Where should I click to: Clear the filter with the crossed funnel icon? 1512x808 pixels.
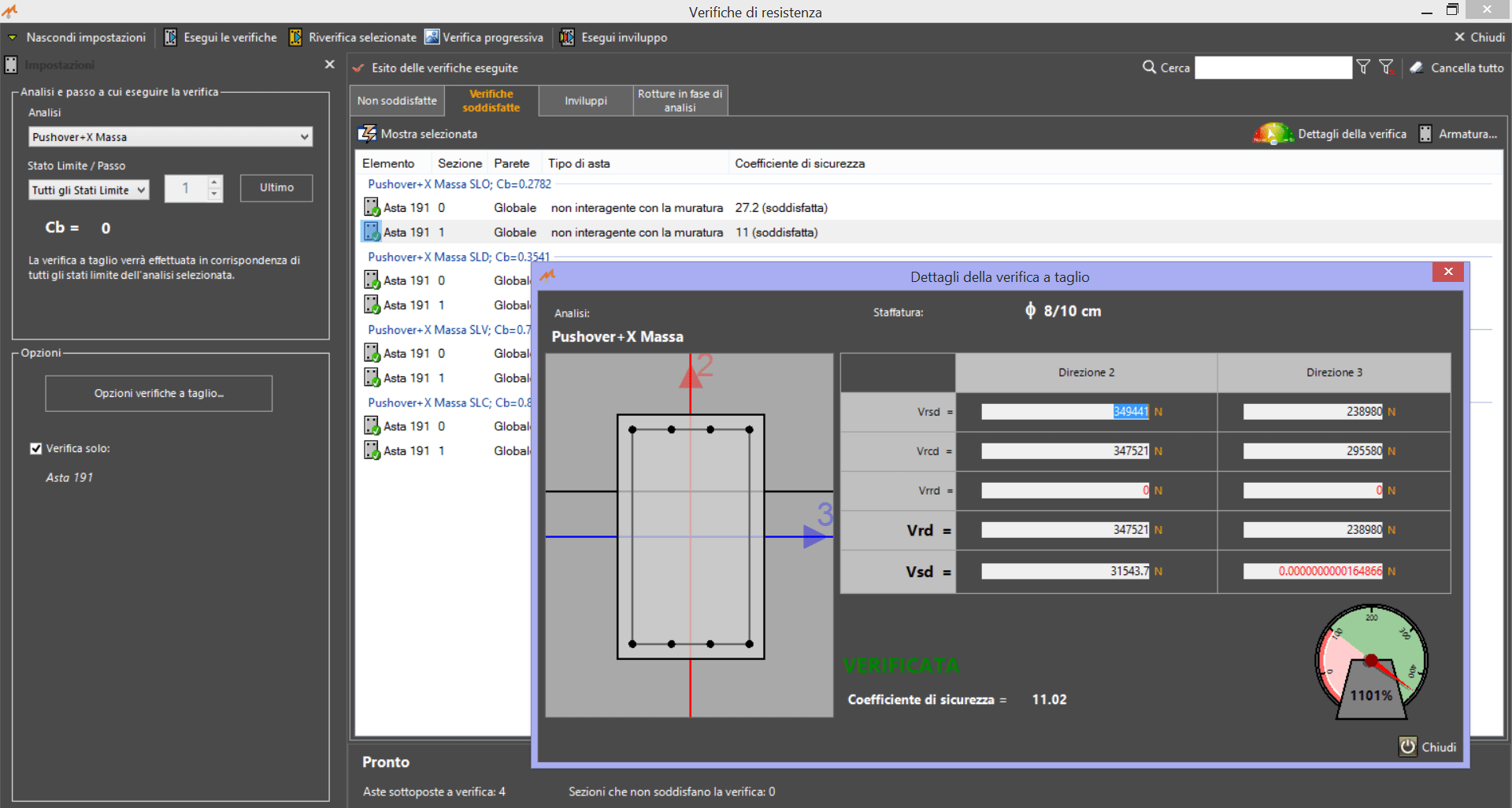click(x=1388, y=68)
